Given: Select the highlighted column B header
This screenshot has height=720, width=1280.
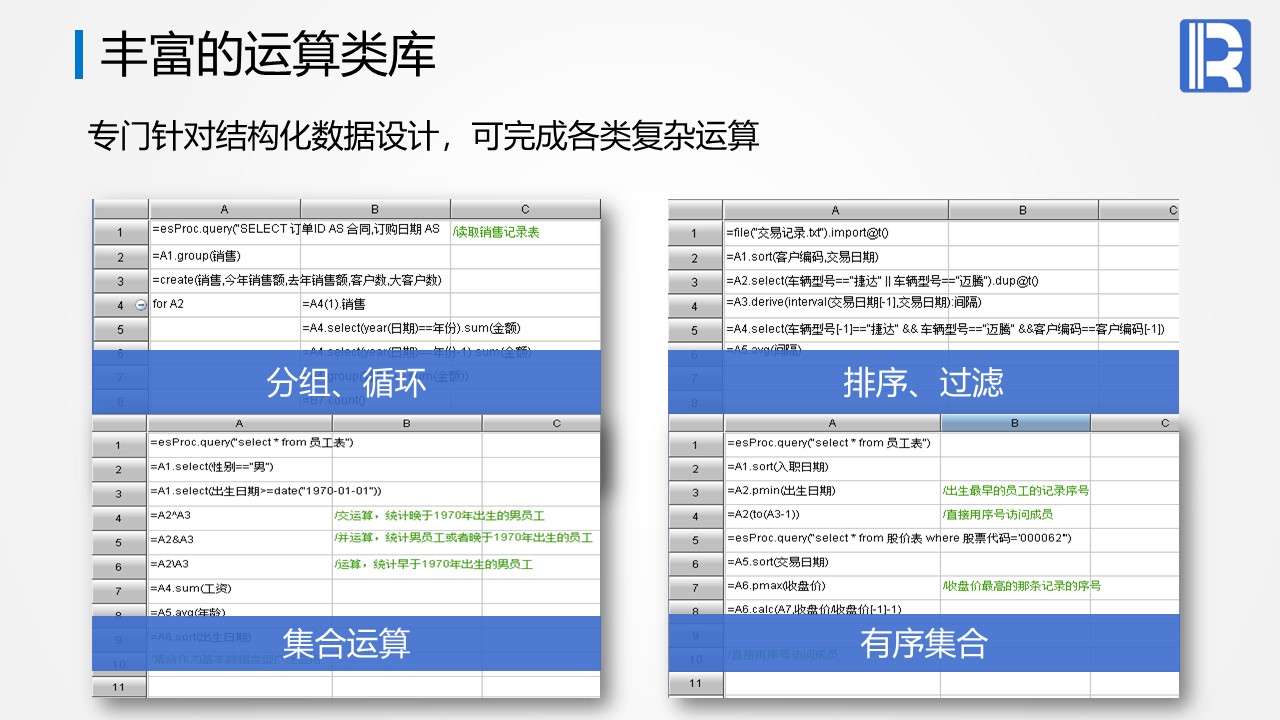Looking at the screenshot, I should [1015, 423].
